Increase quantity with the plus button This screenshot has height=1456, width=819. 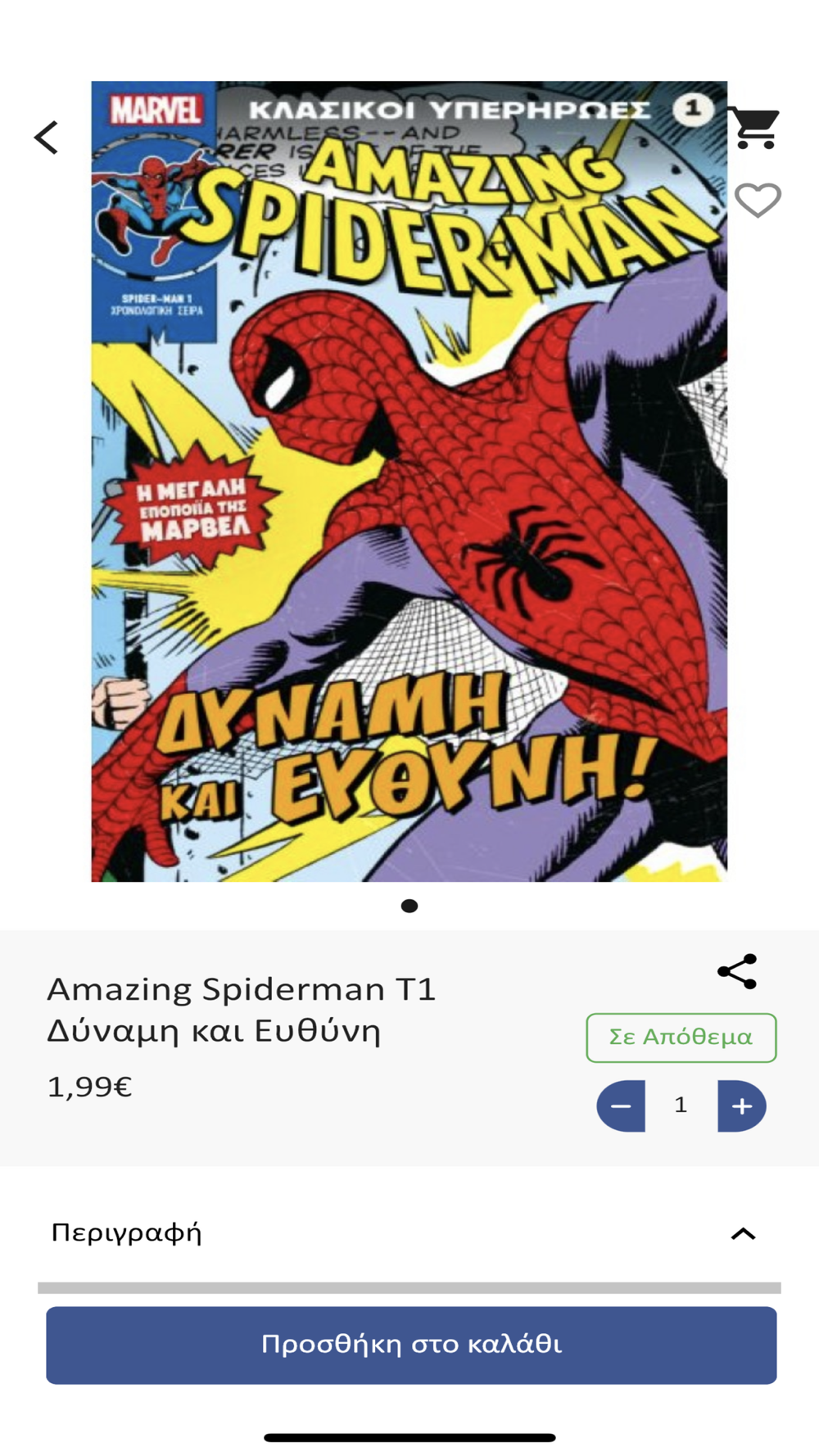[x=742, y=1106]
